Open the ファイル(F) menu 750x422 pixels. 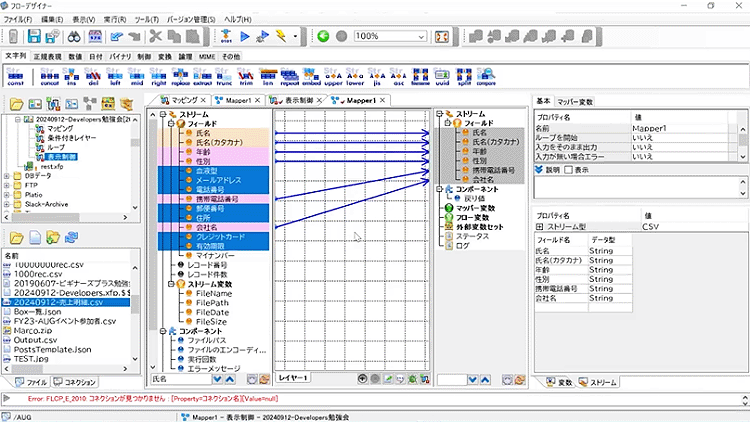coord(18,20)
